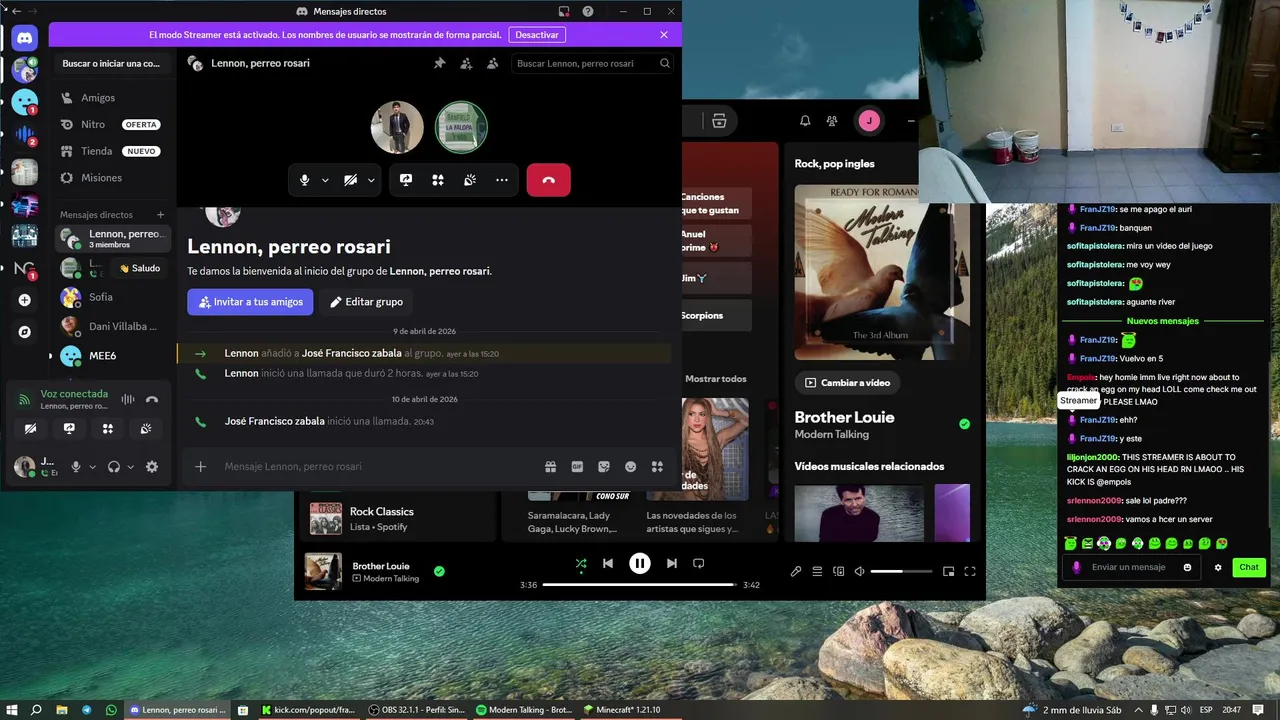Viewport: 1280px width, 720px height.
Task: Click Deactivate Streamer mode button
Action: [x=537, y=35]
